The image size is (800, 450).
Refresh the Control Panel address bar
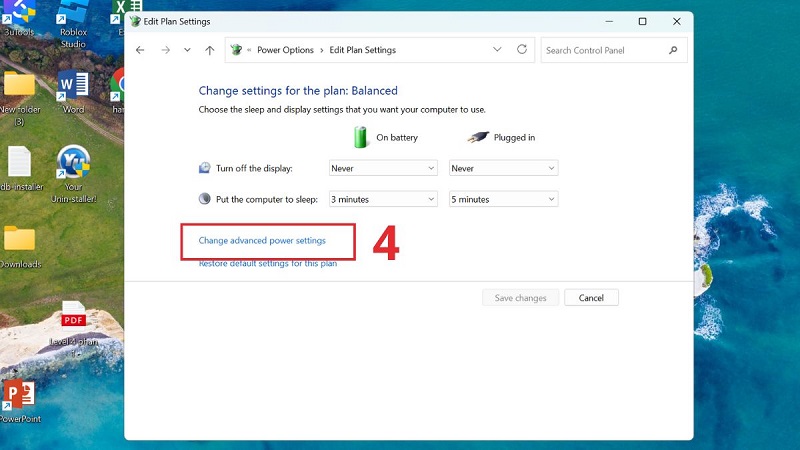click(522, 50)
